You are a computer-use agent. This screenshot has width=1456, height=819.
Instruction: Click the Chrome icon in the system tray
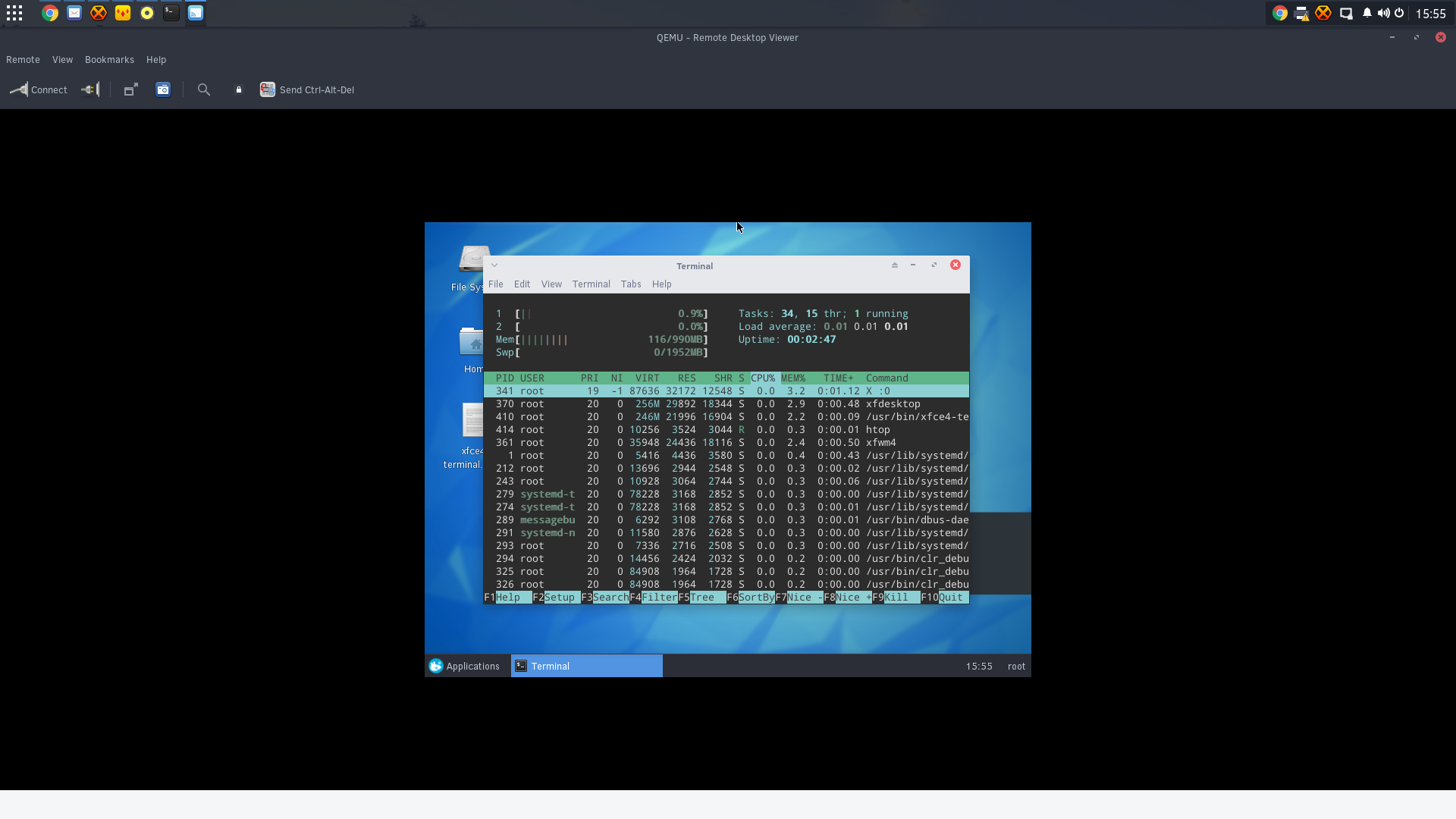pyautogui.click(x=1280, y=13)
